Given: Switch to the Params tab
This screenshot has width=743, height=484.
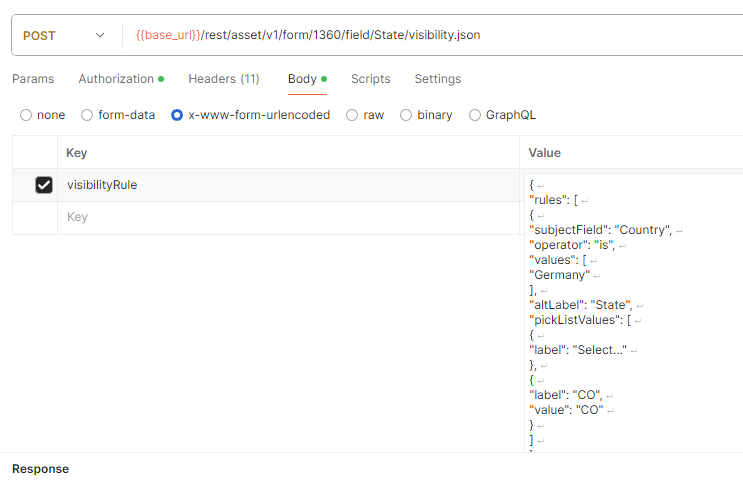Looking at the screenshot, I should (33, 79).
